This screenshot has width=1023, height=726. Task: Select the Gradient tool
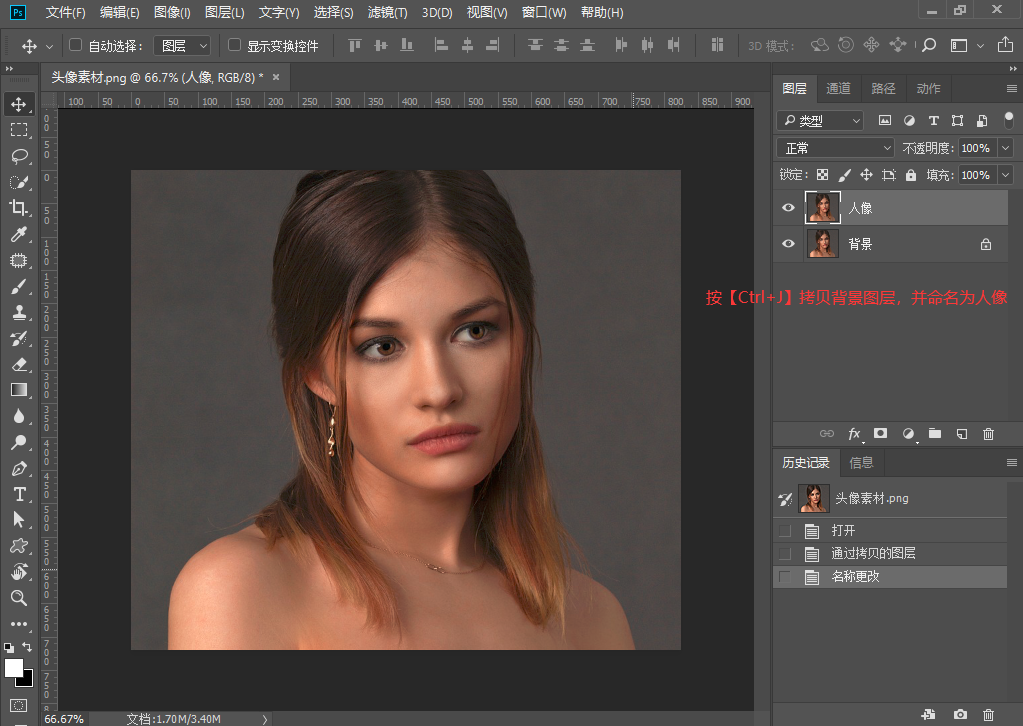click(x=19, y=390)
